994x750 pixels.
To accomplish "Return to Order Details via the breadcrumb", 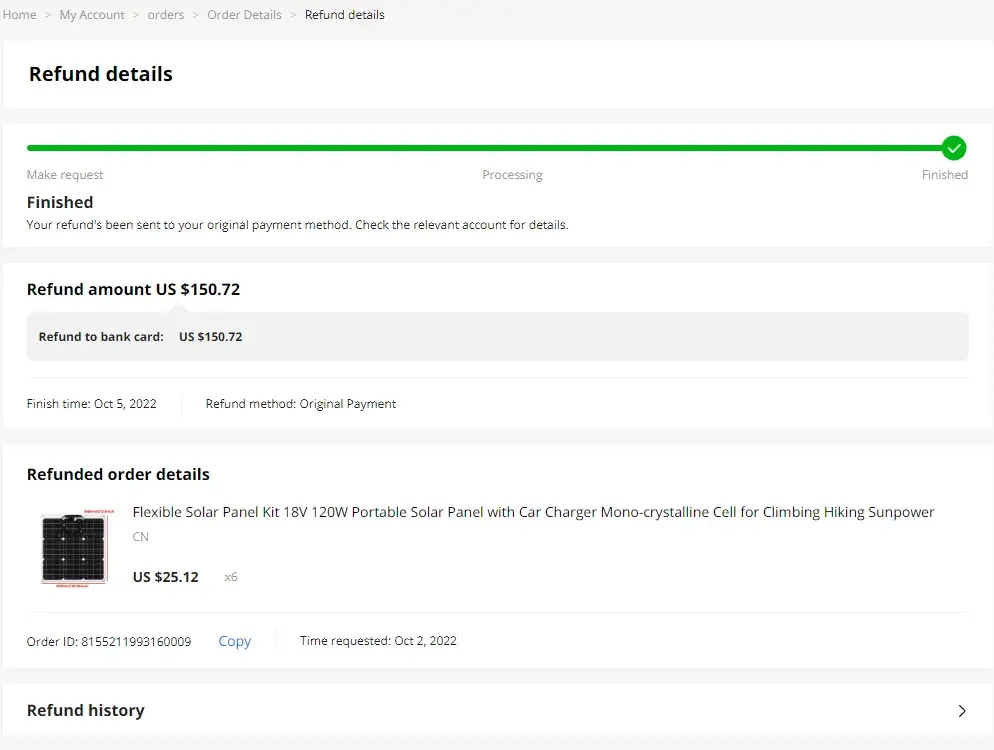I will coord(244,15).
